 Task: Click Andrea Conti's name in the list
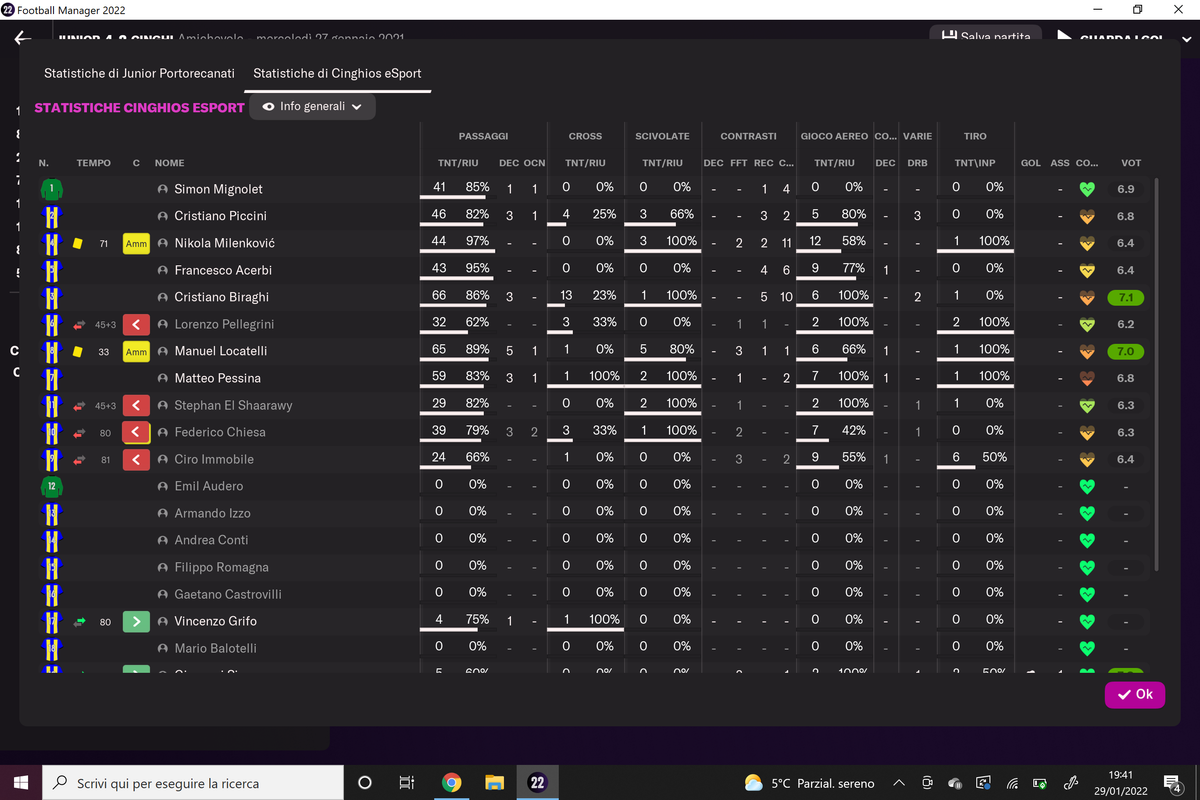(x=210, y=540)
